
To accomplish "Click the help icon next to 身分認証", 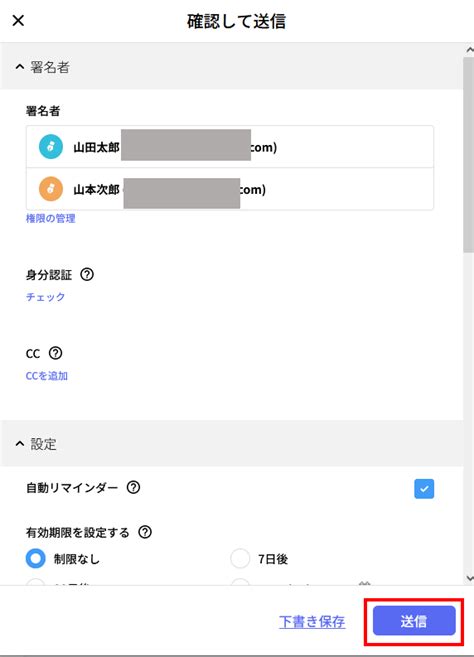I will pyautogui.click(x=87, y=274).
